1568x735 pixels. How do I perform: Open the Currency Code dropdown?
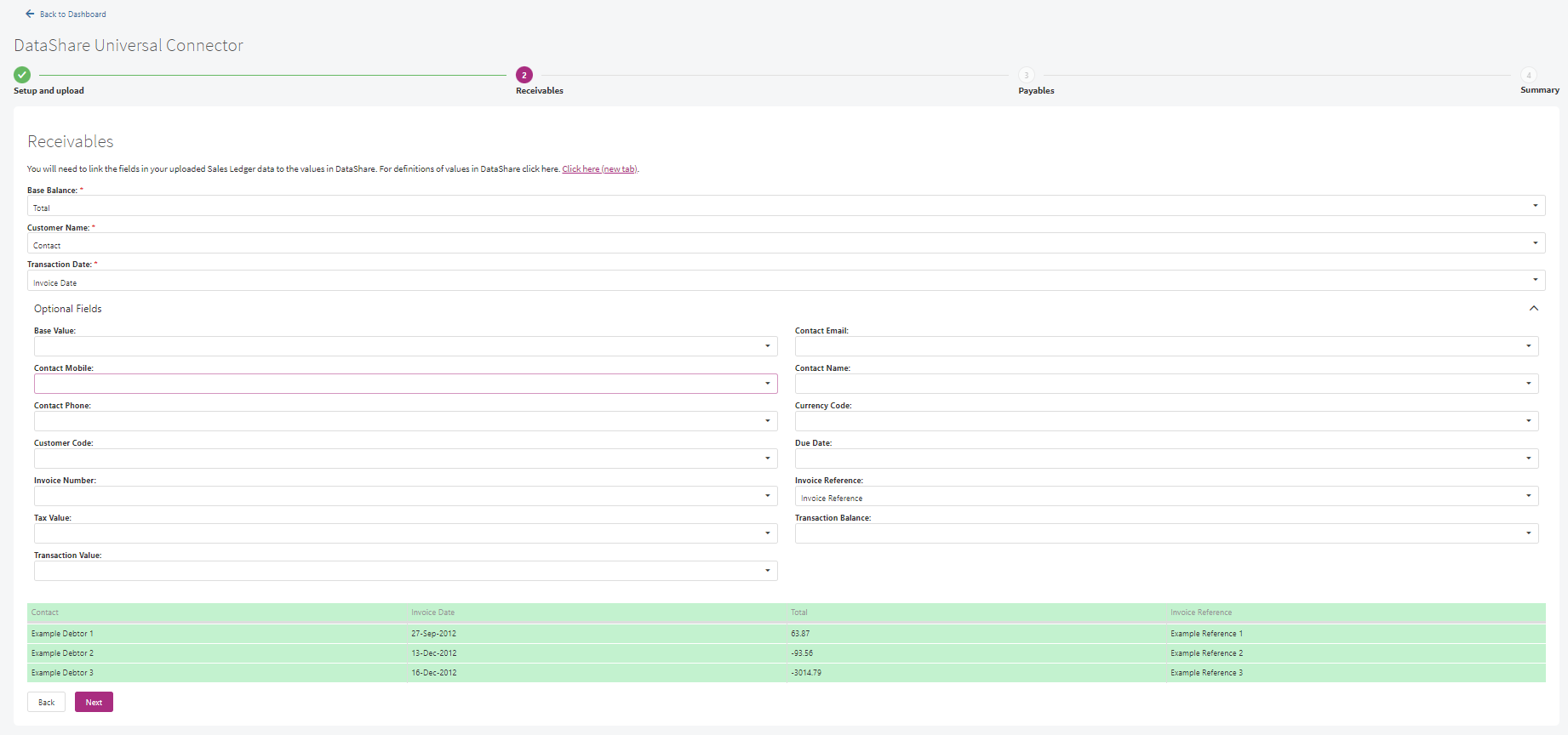tap(1166, 421)
